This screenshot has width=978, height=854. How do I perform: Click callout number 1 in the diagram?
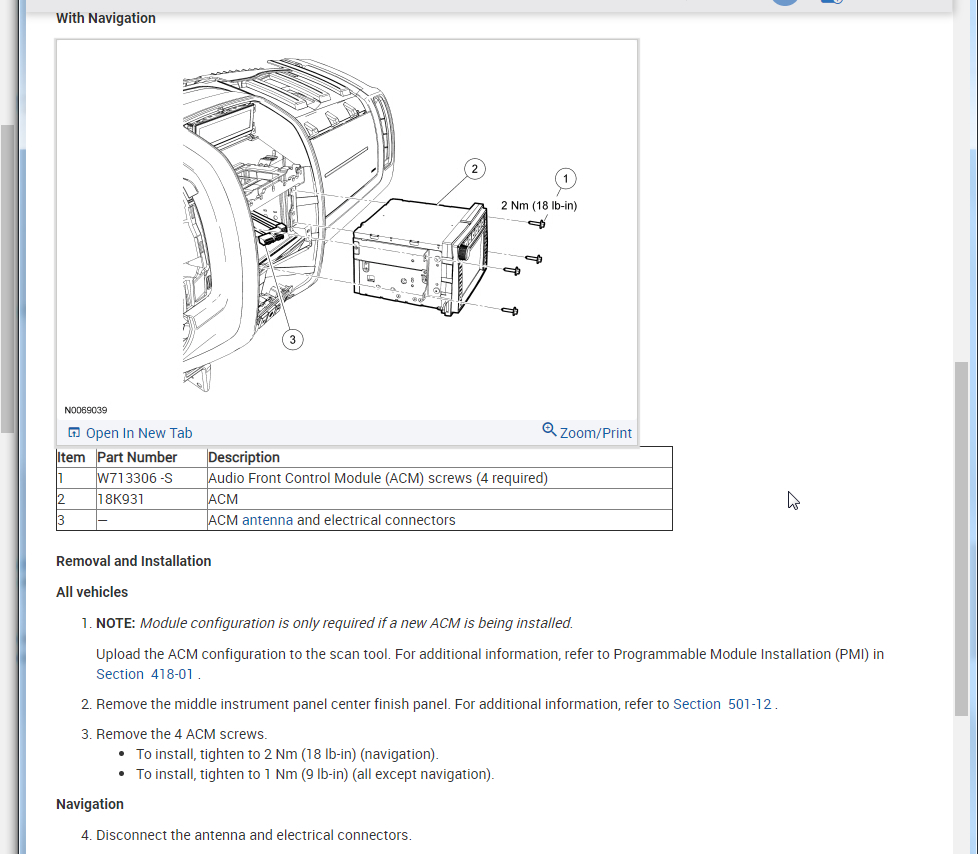(x=565, y=179)
